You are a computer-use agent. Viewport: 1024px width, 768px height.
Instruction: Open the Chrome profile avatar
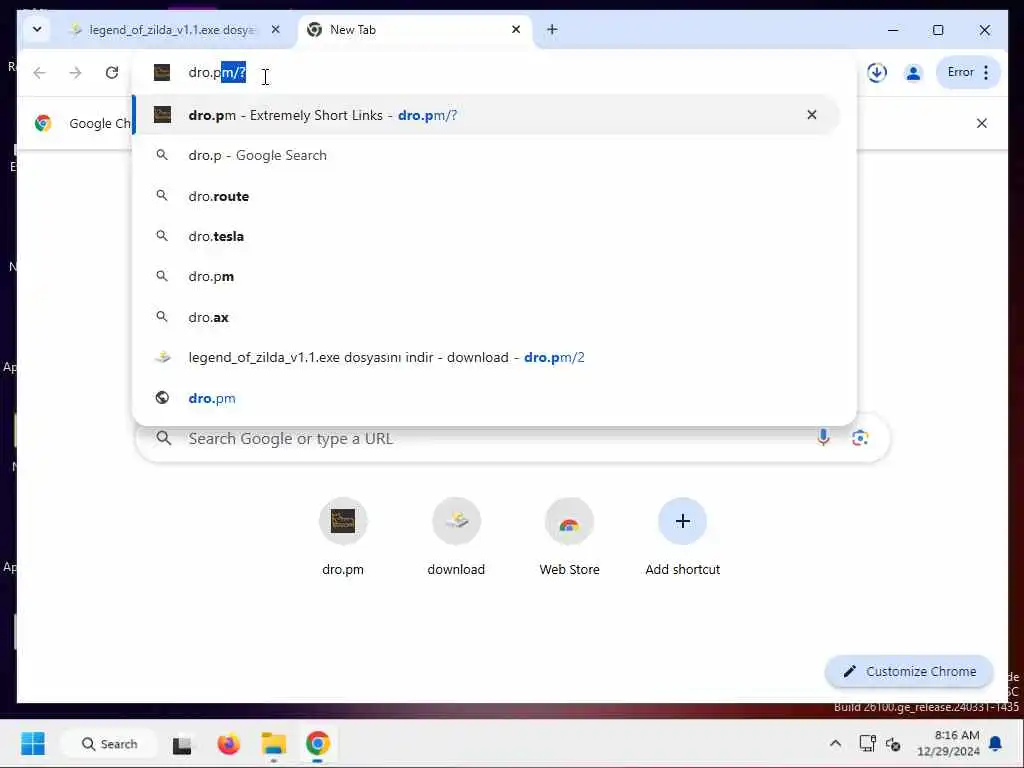point(913,72)
